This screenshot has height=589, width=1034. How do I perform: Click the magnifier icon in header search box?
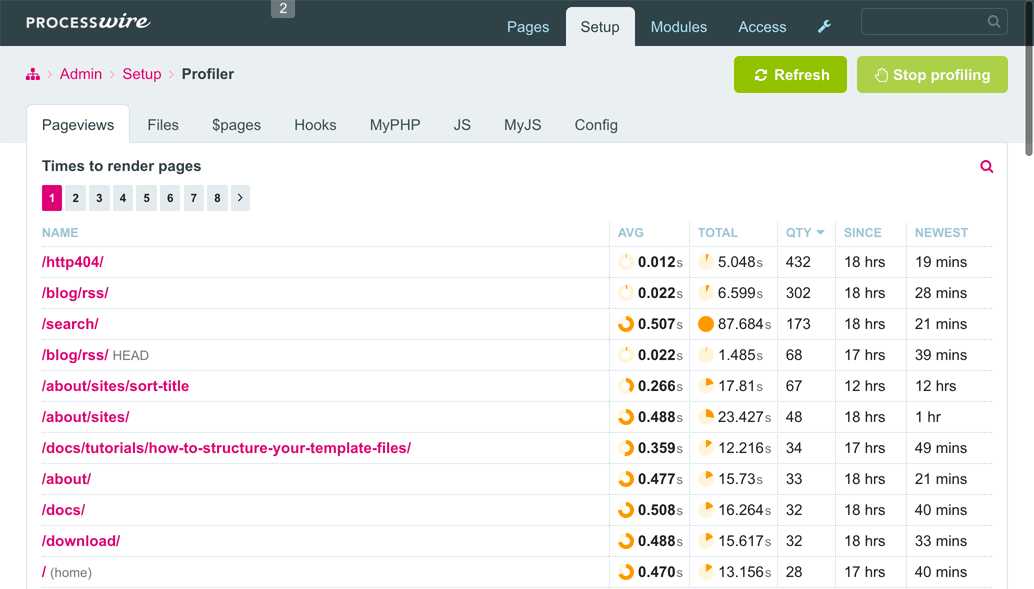tap(993, 22)
